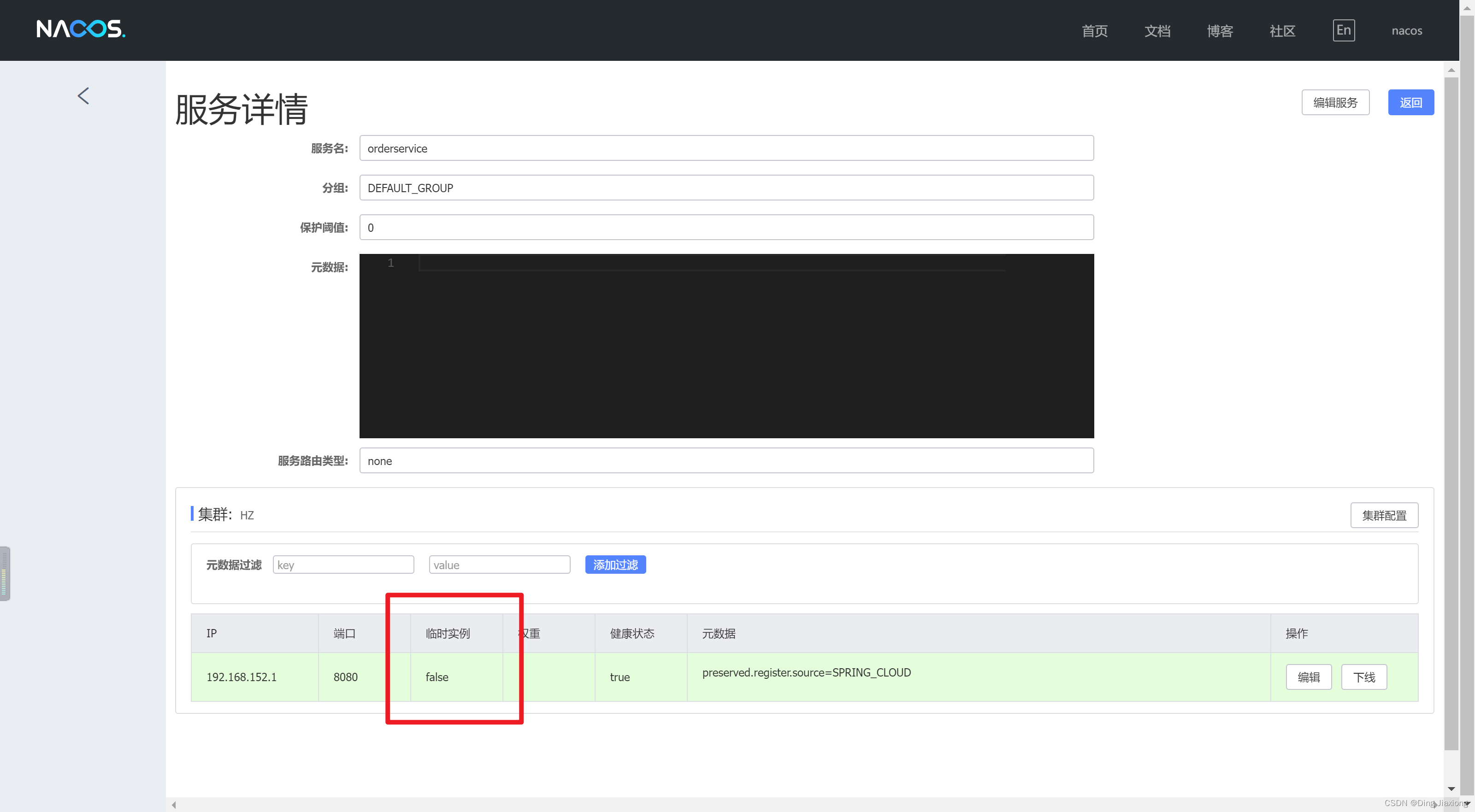
Task: Click the 编辑服务 button
Action: click(1335, 102)
